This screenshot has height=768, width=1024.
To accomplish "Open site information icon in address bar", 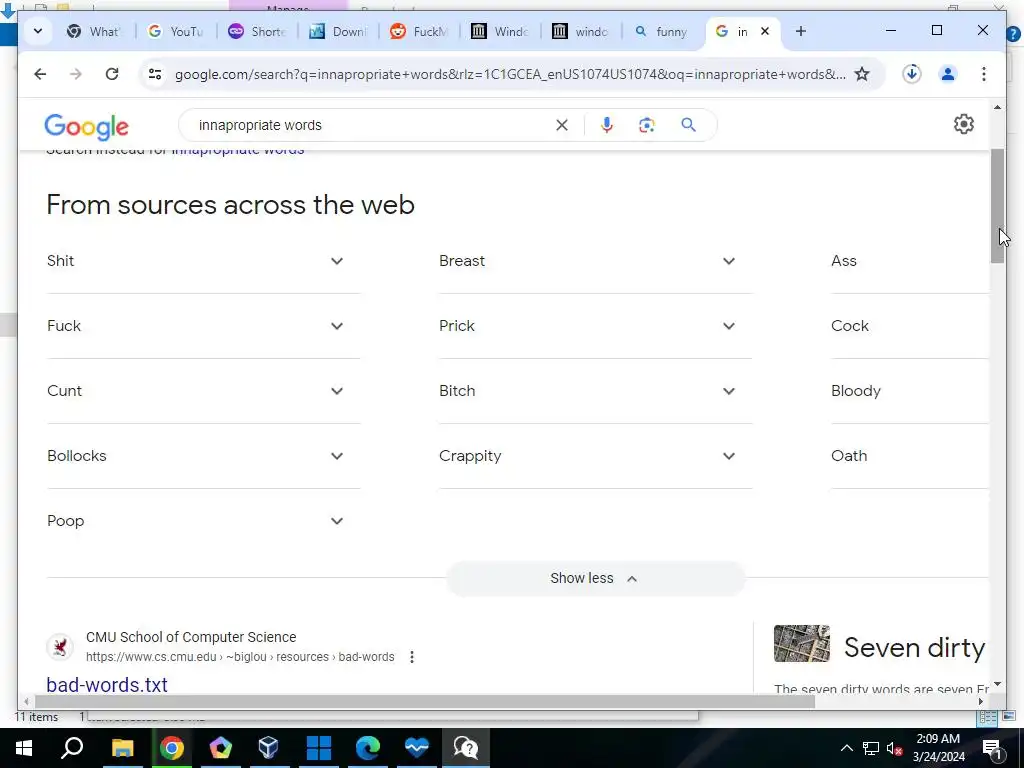I will click(x=155, y=74).
